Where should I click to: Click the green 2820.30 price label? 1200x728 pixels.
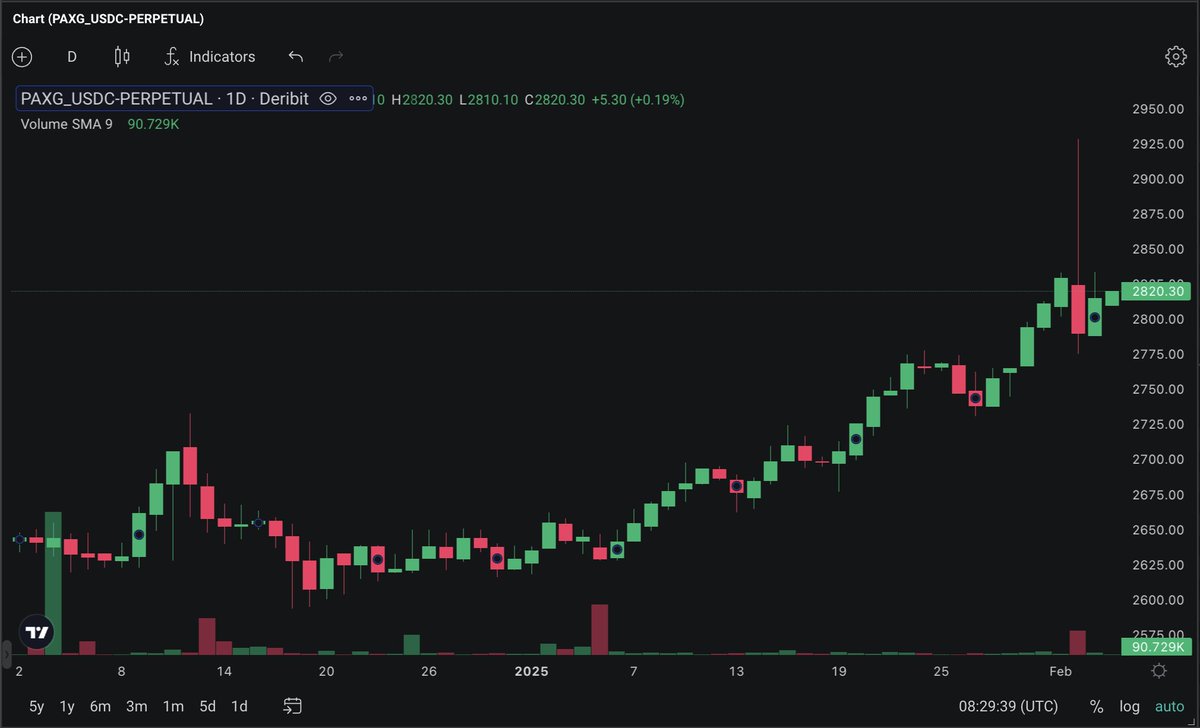1156,291
